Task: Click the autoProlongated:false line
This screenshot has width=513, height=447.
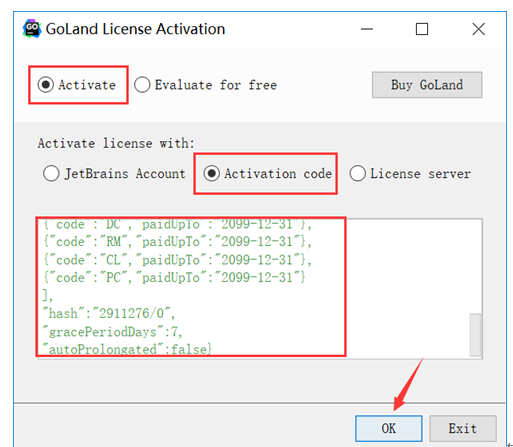Action: pyautogui.click(x=127, y=349)
